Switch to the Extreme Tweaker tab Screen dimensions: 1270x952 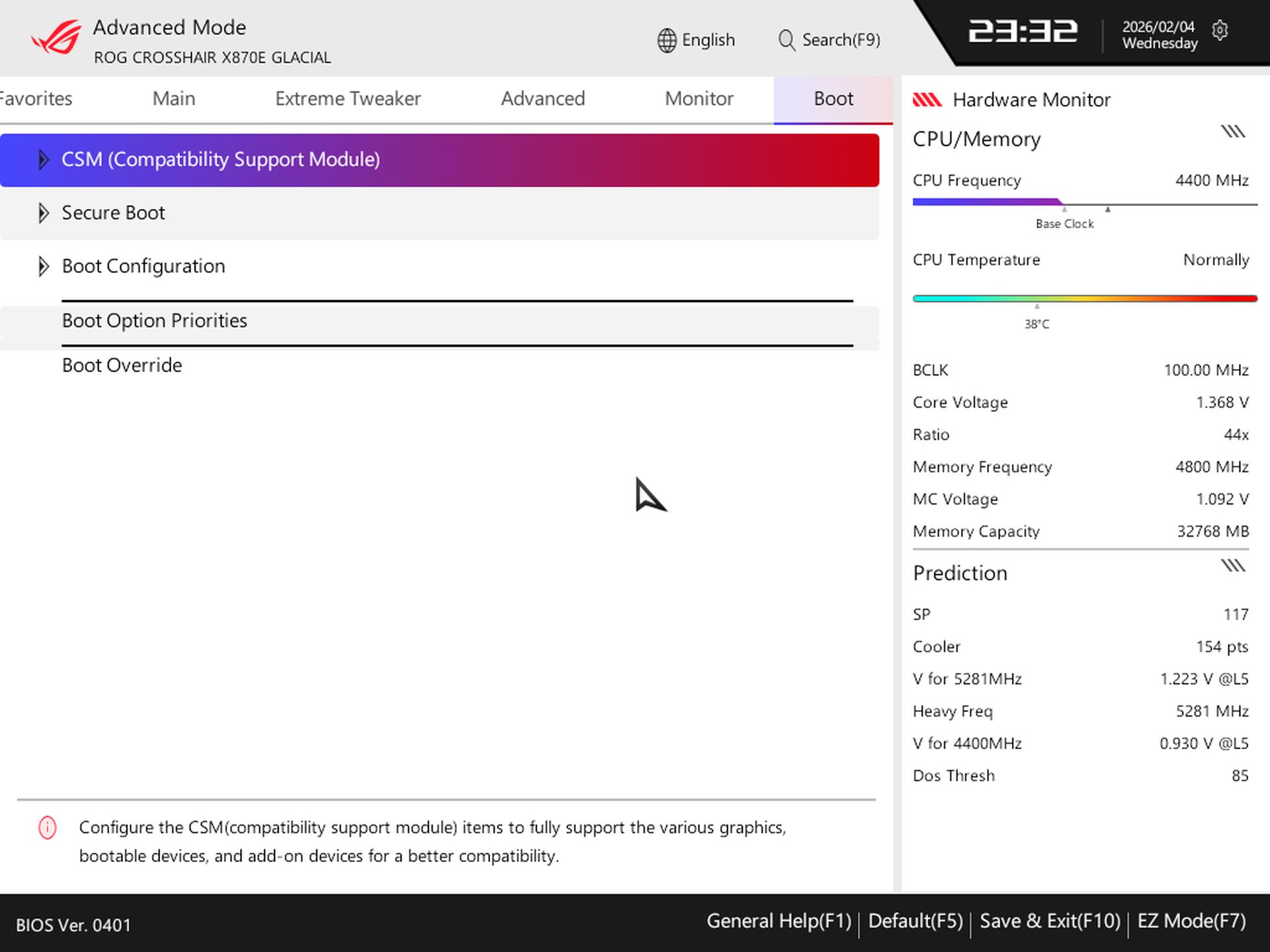point(347,99)
